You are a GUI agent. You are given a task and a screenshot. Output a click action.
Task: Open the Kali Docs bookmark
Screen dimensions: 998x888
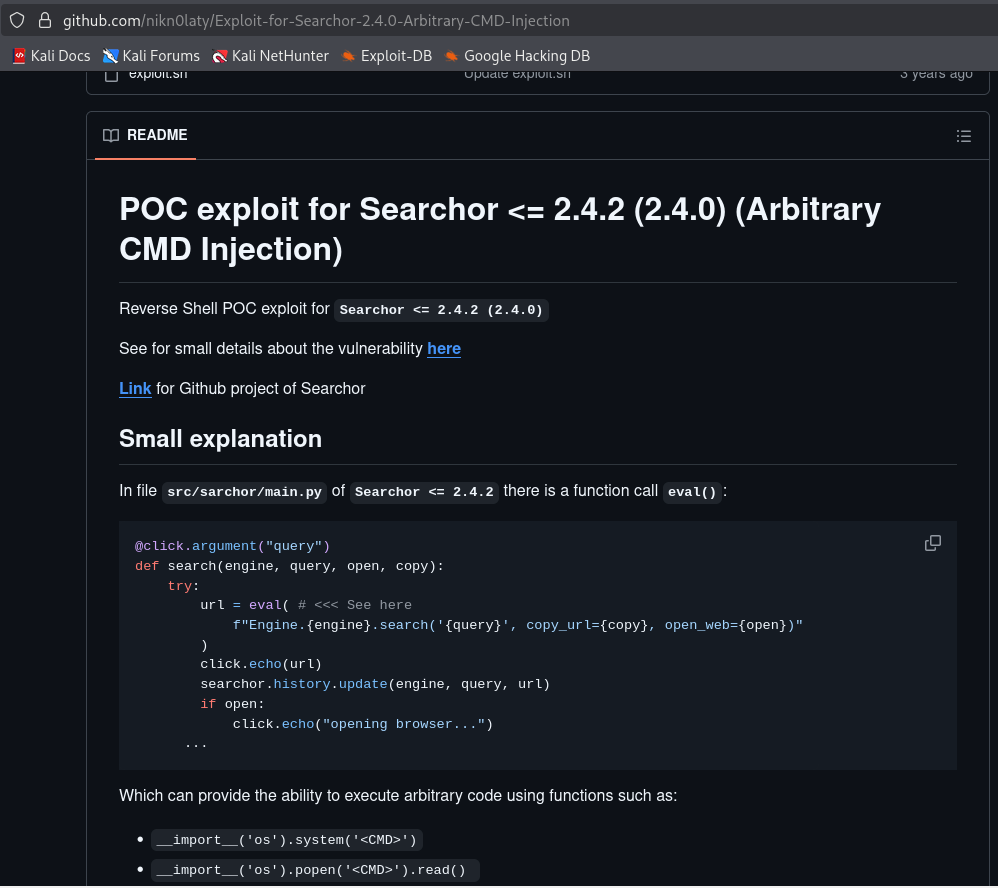coord(52,56)
